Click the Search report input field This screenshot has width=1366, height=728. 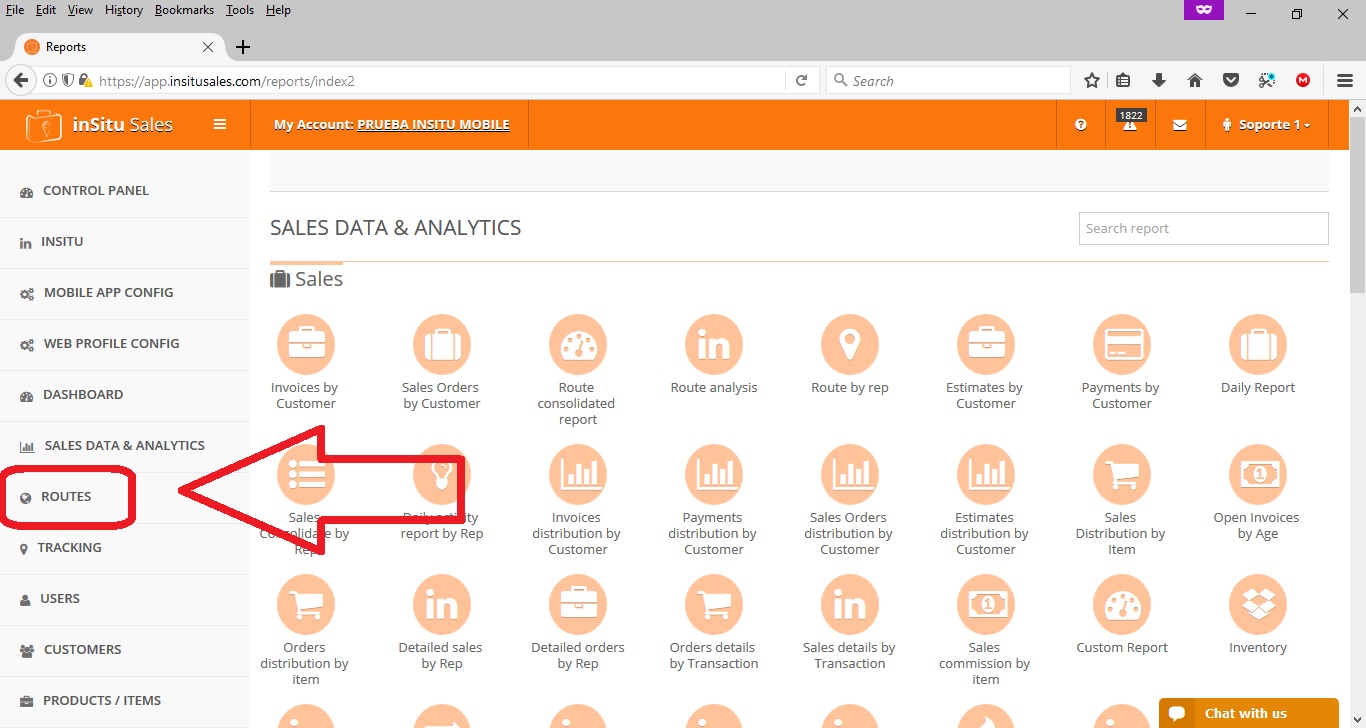(x=1203, y=228)
